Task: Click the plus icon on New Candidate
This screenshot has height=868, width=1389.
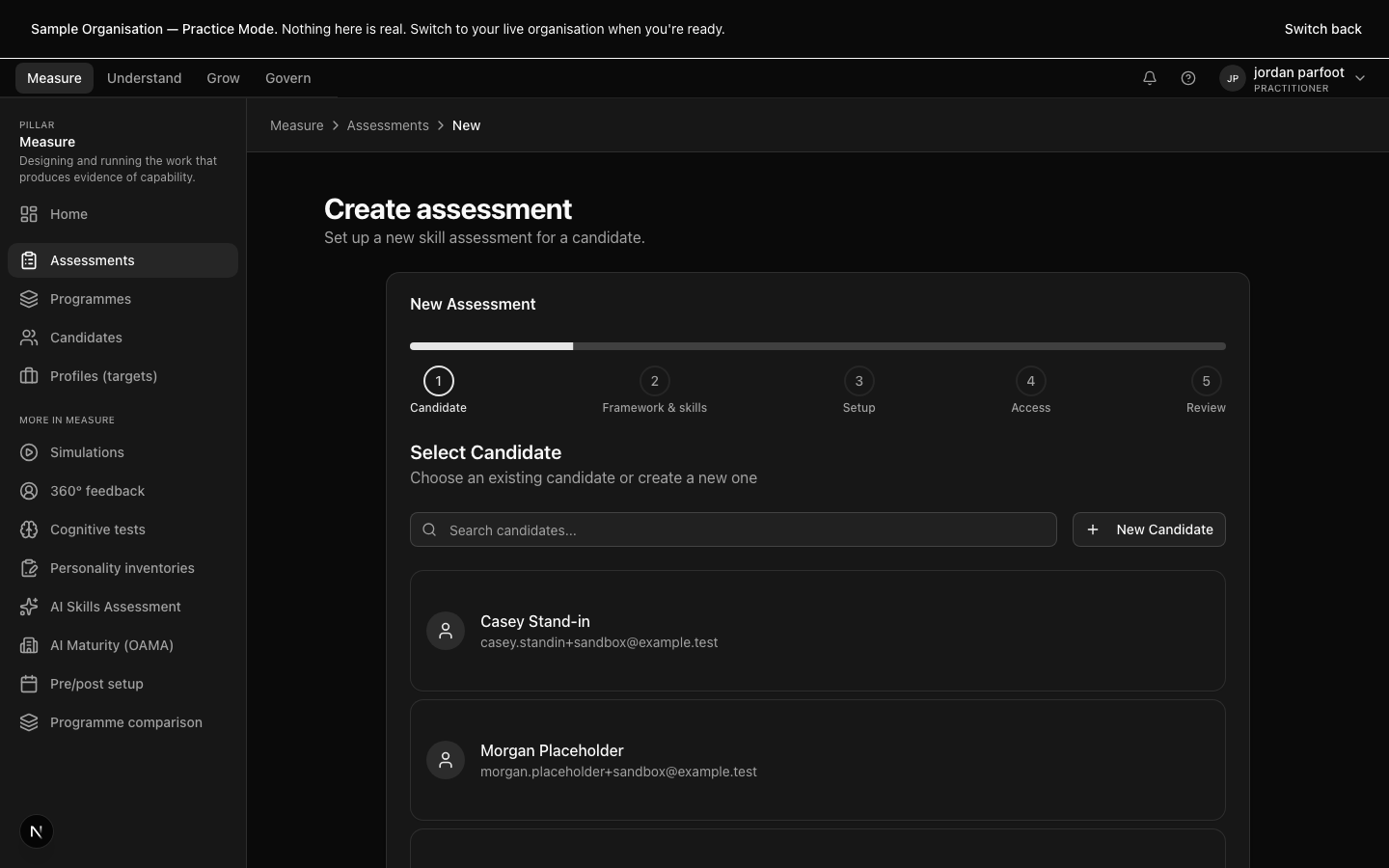Action: [x=1093, y=529]
